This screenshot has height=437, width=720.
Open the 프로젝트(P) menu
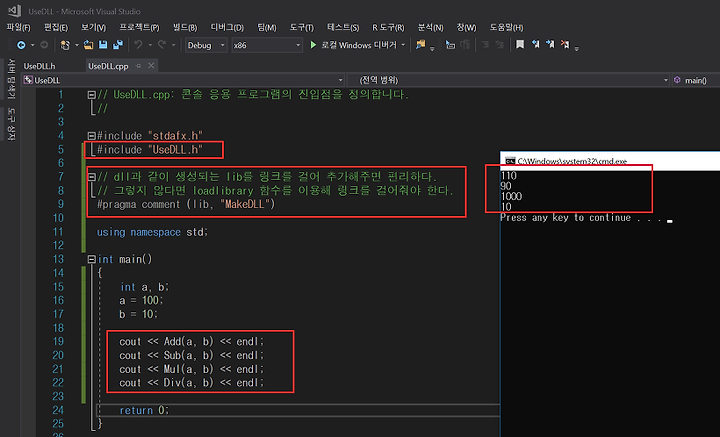139,28
